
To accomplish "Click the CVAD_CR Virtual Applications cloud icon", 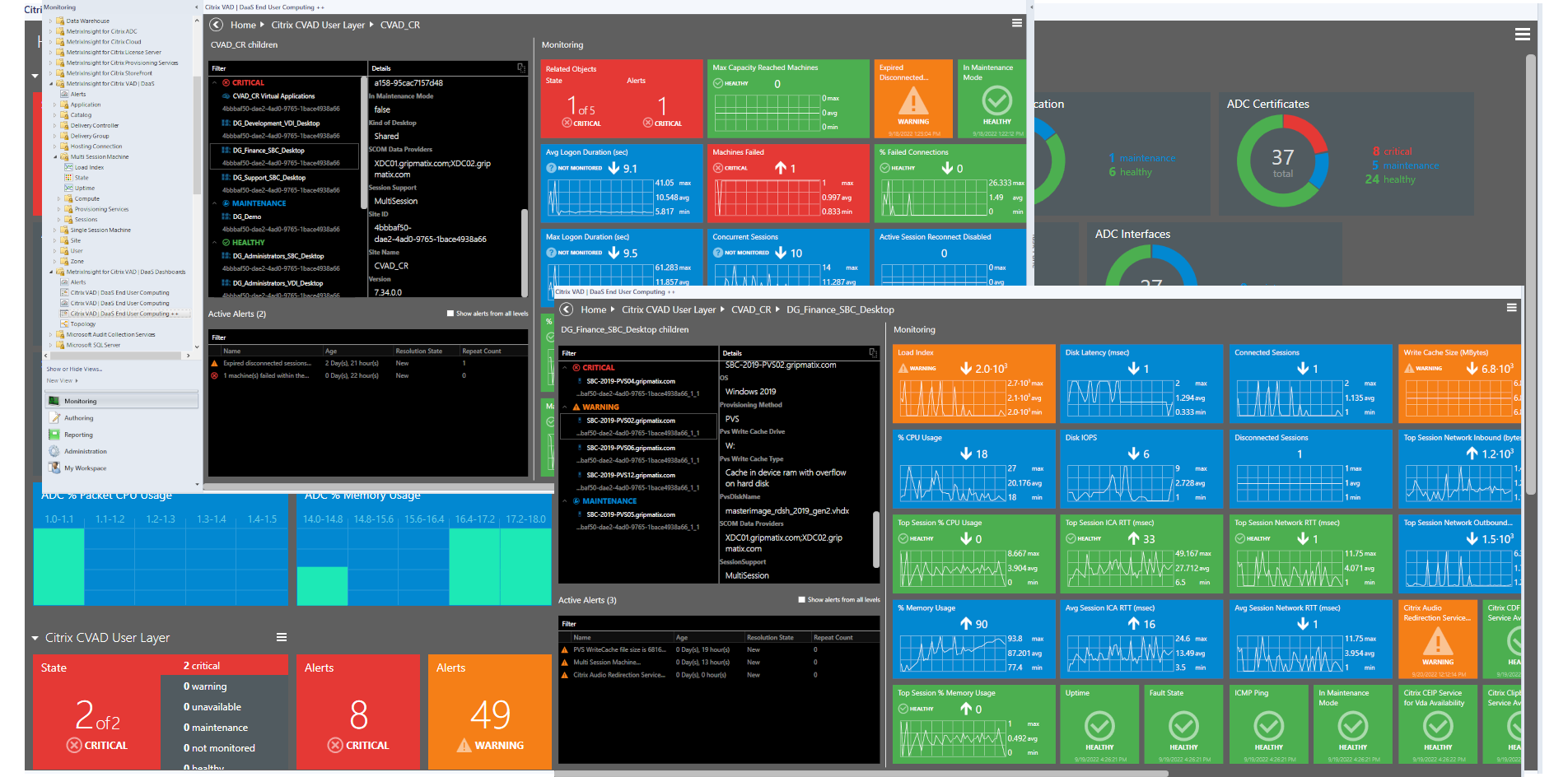I will click(226, 95).
